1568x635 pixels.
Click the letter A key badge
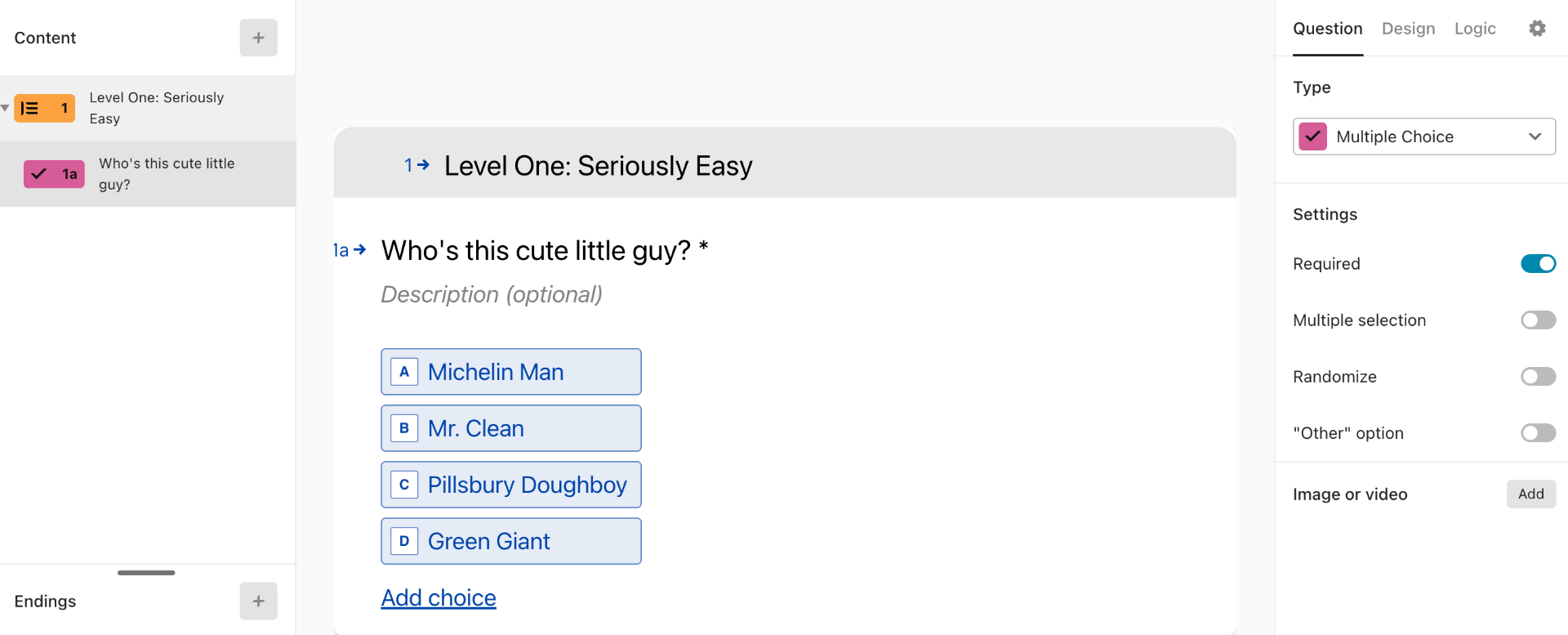coord(404,372)
